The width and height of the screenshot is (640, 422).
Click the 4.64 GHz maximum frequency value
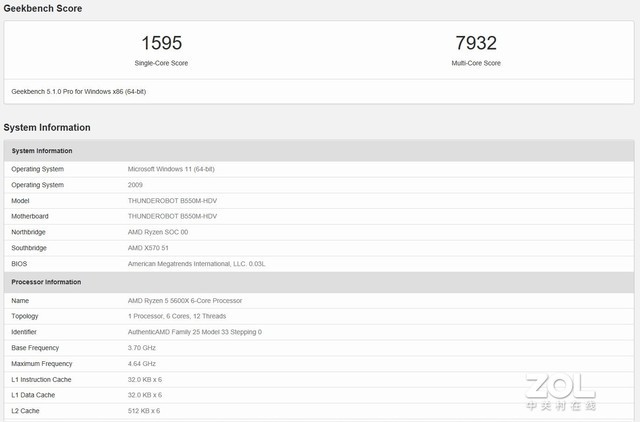coord(142,364)
